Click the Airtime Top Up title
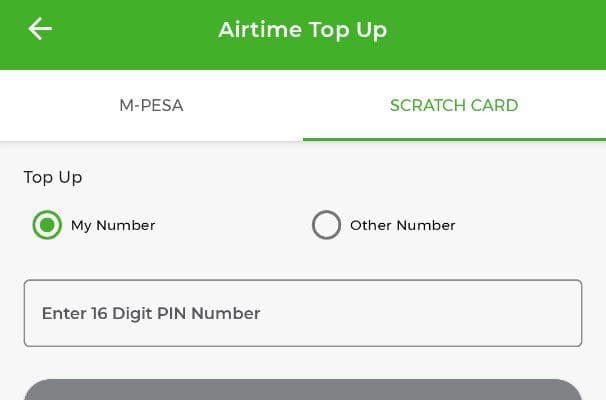Image resolution: width=606 pixels, height=400 pixels. pyautogui.click(x=303, y=30)
